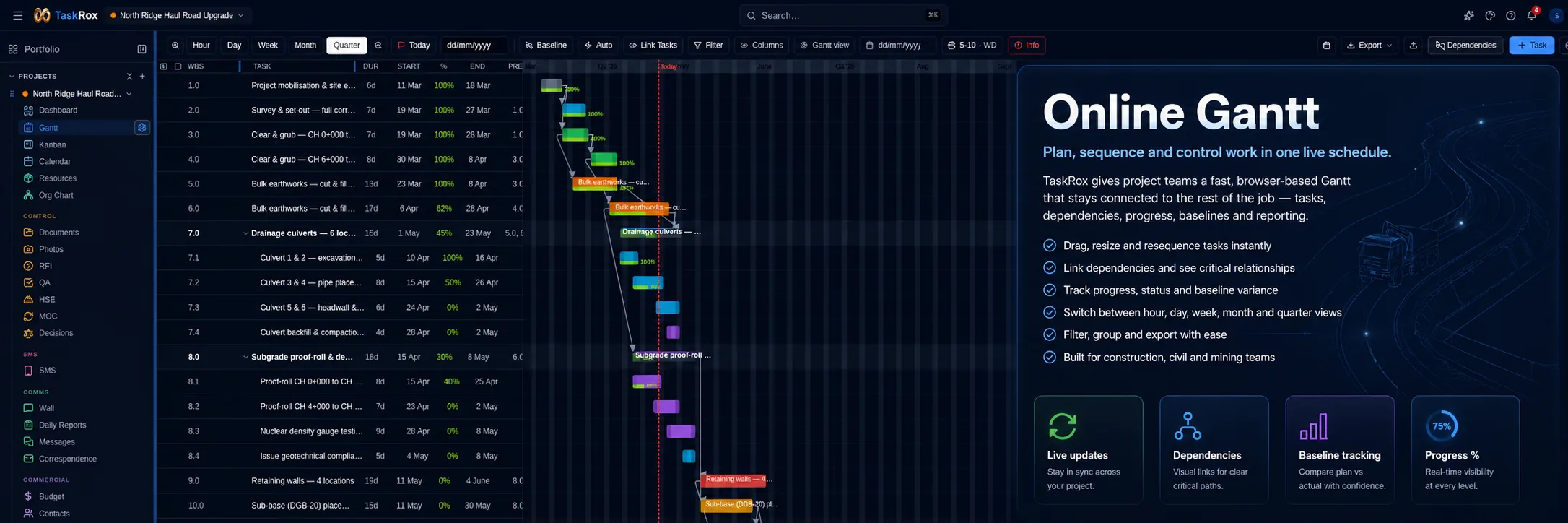Viewport: 1568px width, 523px height.
Task: Click collapse-all arrows icon next to PROJECTS
Action: 129,77
